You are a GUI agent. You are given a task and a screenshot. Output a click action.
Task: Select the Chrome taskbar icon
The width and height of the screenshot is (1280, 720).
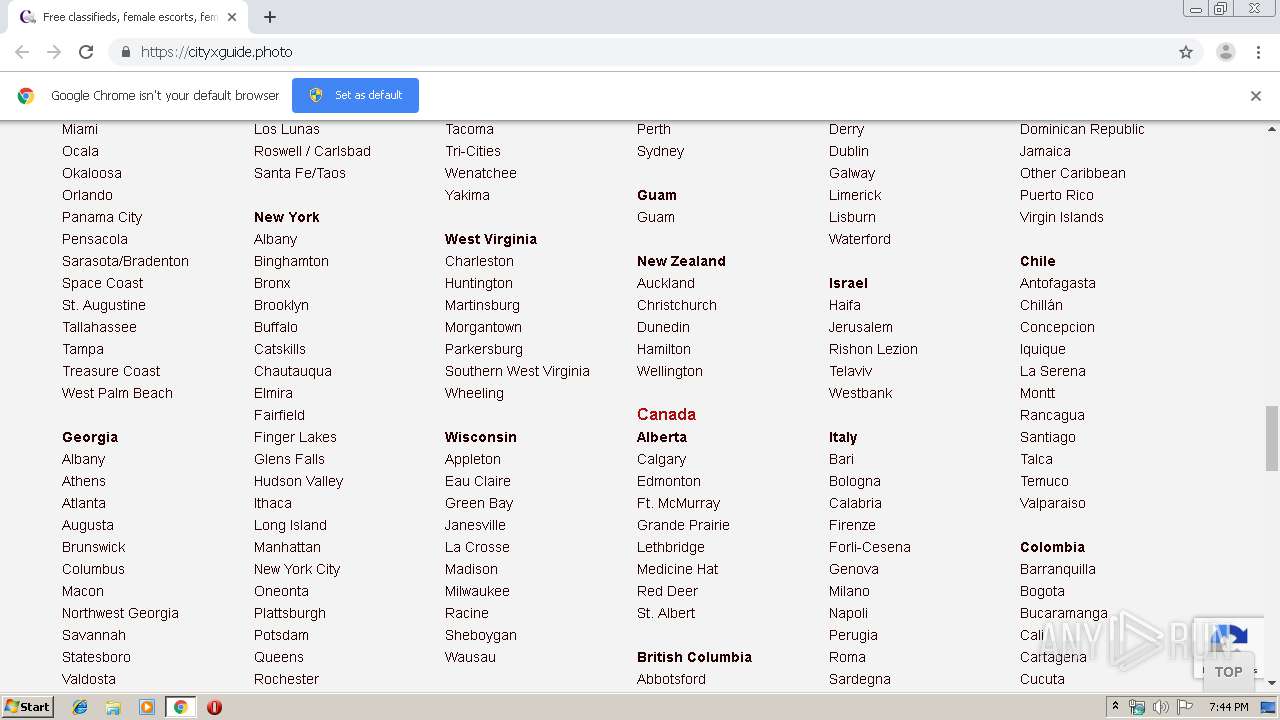click(180, 707)
